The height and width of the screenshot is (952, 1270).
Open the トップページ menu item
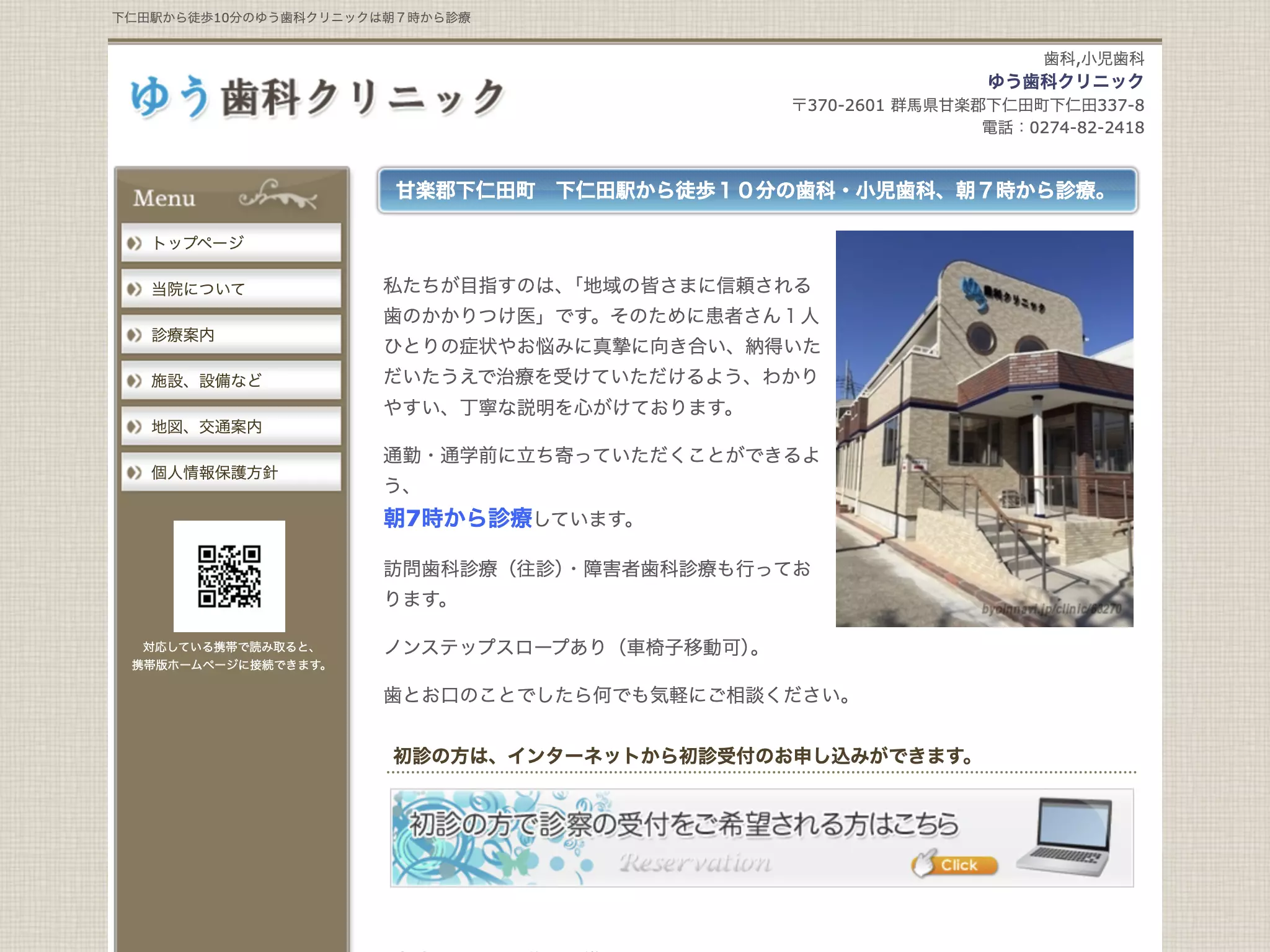pos(231,242)
